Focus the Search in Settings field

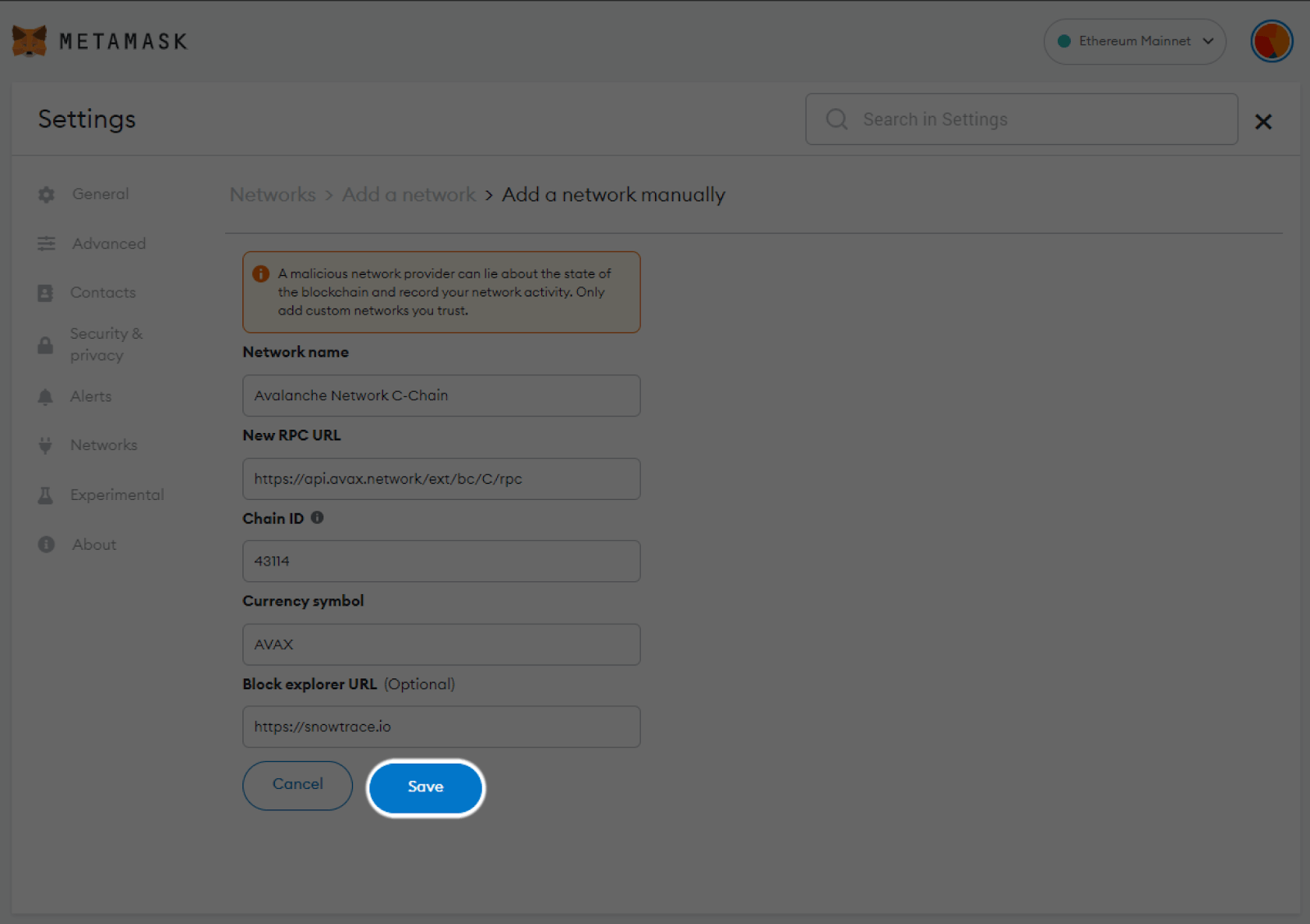(1022, 119)
